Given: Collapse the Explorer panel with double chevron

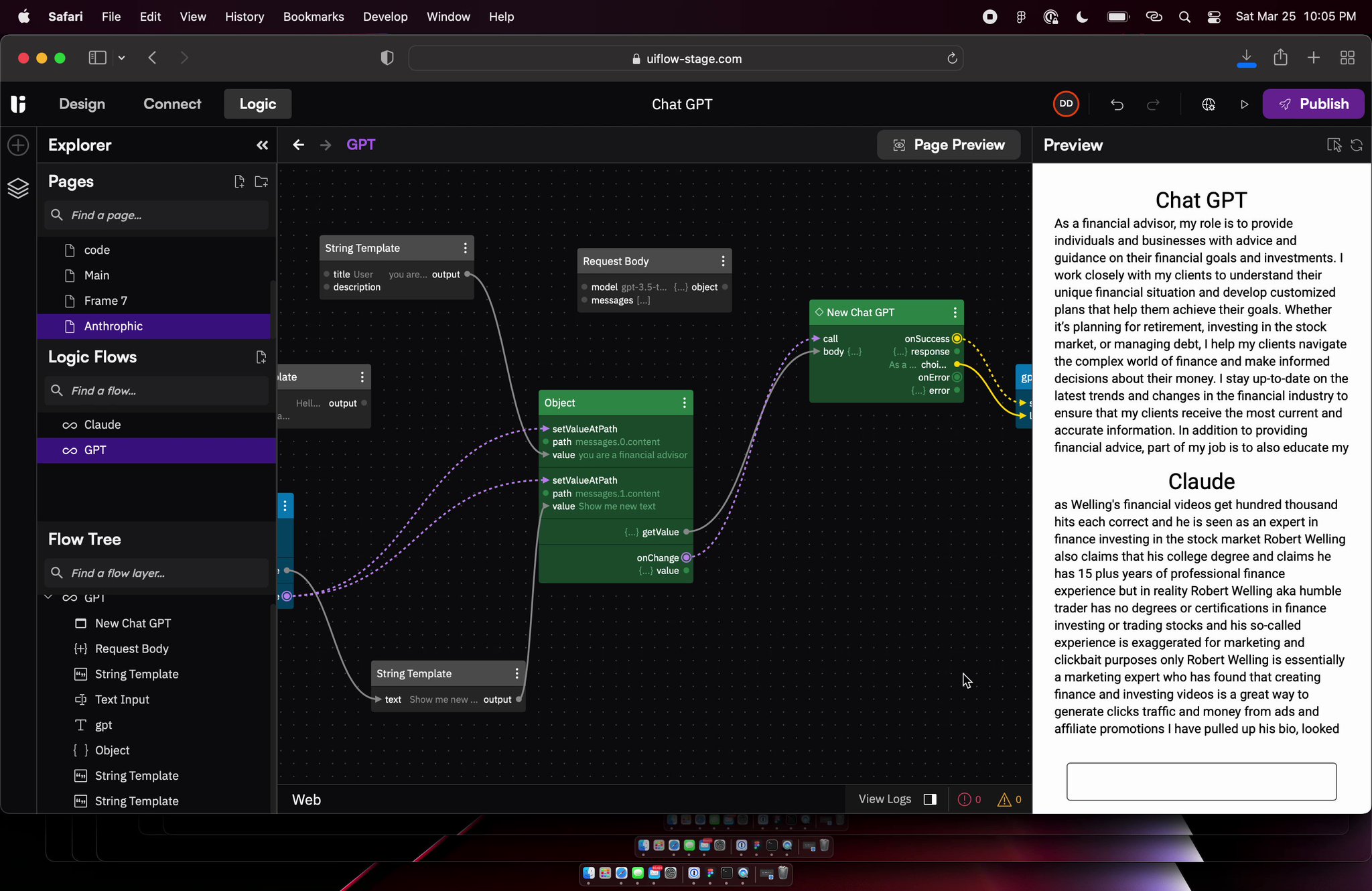Looking at the screenshot, I should point(262,145).
